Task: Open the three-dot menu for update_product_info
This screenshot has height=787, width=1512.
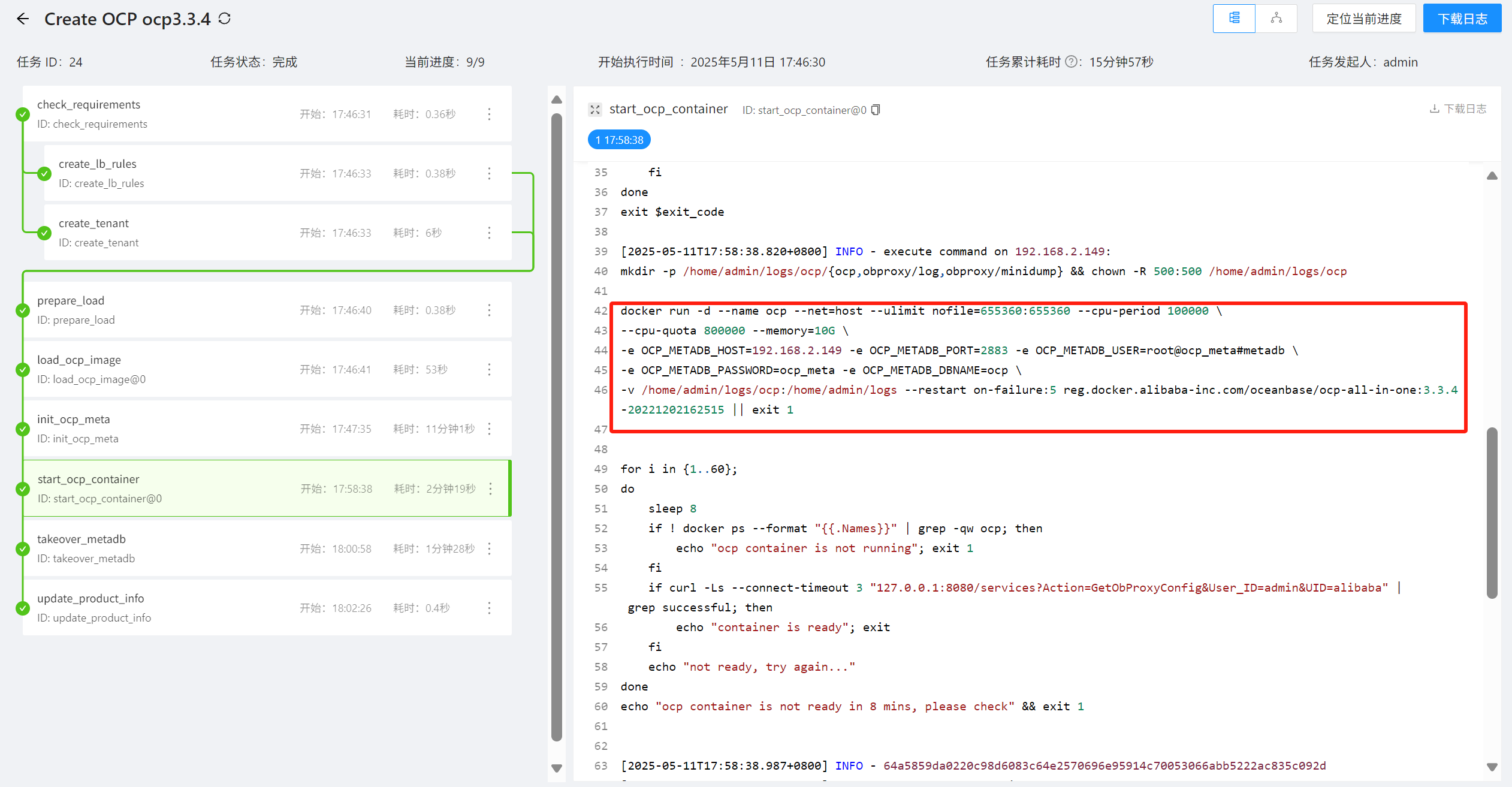Action: click(490, 607)
